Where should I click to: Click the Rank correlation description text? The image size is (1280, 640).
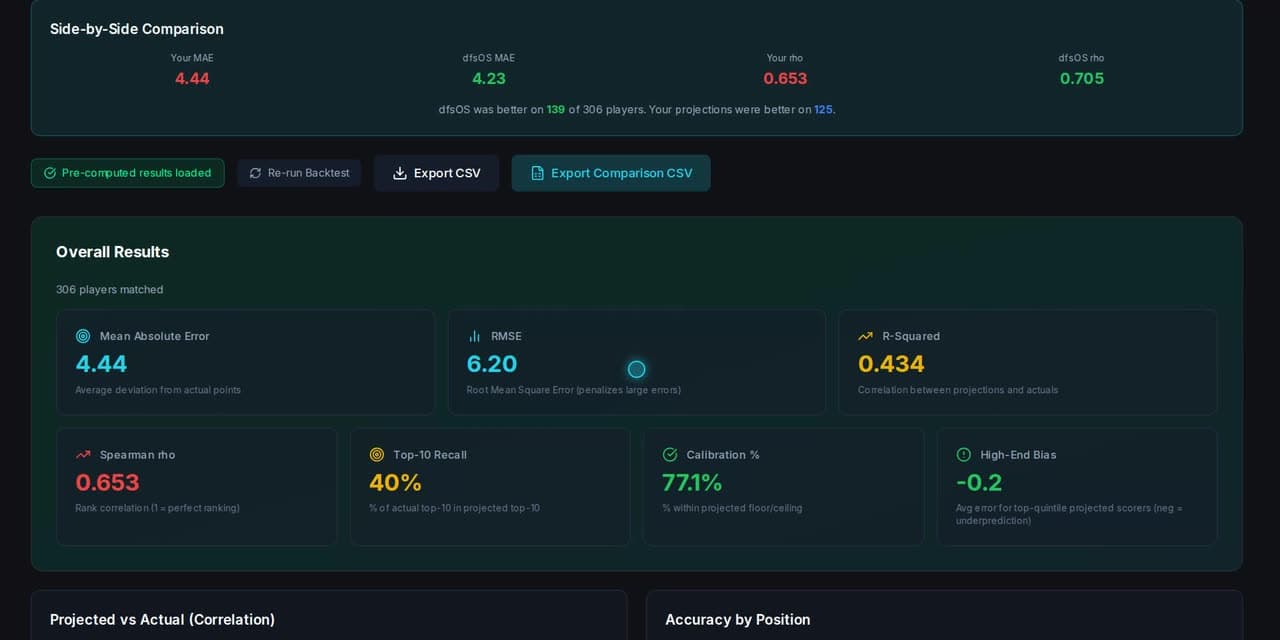[x=157, y=508]
